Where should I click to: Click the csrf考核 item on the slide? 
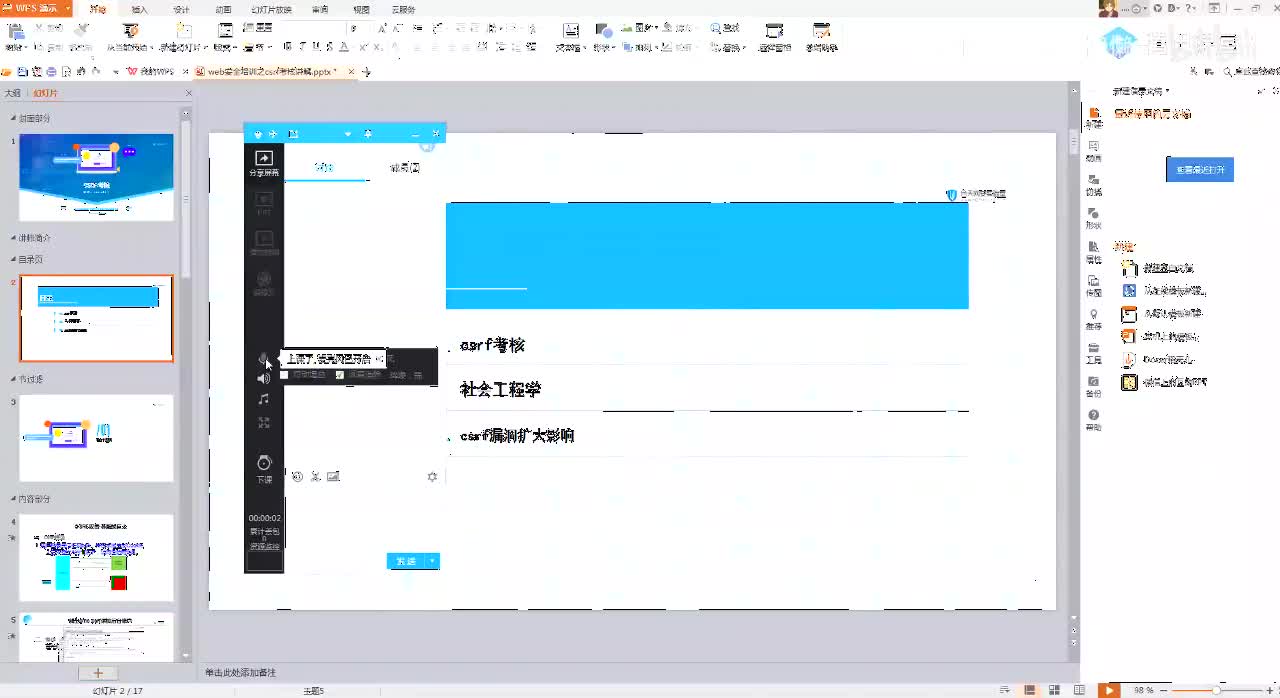coord(492,345)
